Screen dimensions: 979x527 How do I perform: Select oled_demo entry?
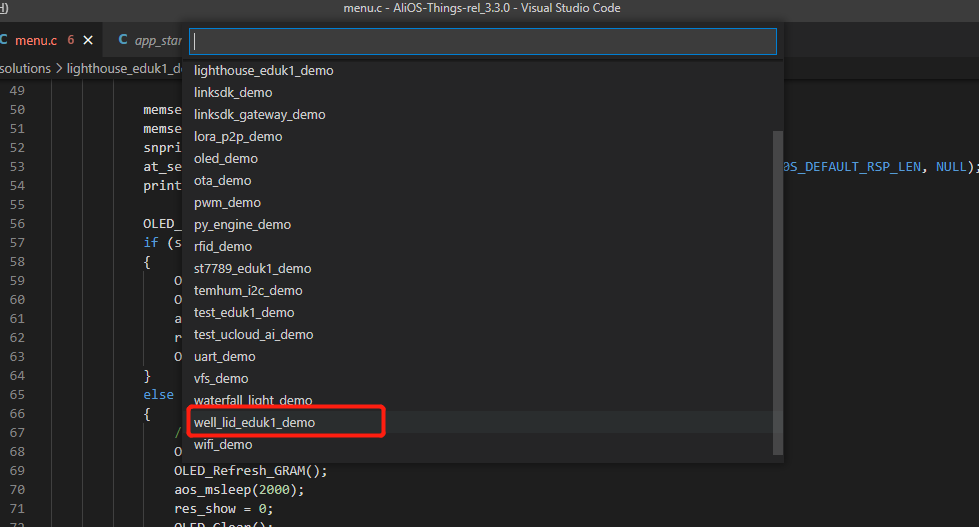[x=483, y=159]
